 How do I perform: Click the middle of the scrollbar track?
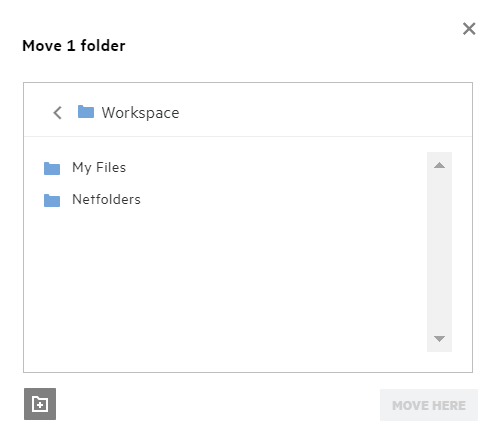pyautogui.click(x=439, y=252)
